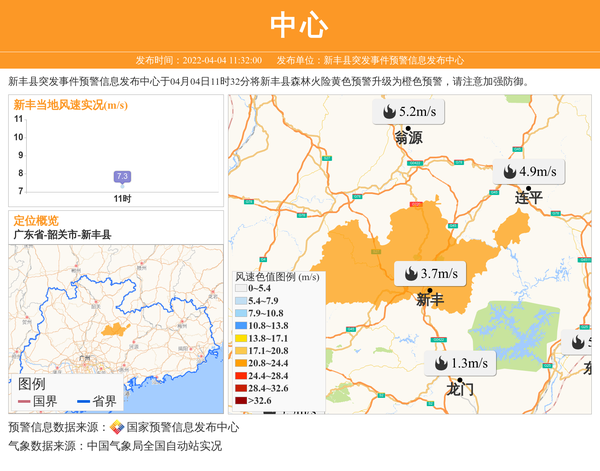Image resolution: width=600 pixels, height=471 pixels.
Task: Click the fire icon in the 1.3m/s marker
Action: point(440,363)
